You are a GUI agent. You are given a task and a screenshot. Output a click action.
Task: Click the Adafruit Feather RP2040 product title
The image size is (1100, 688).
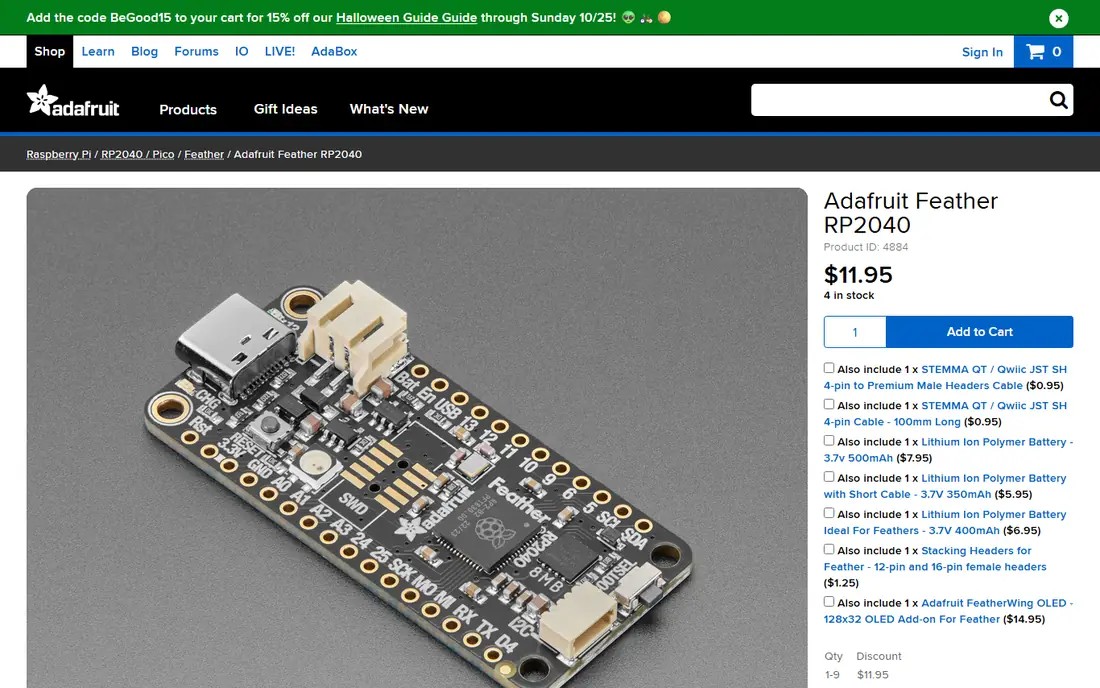(x=911, y=213)
